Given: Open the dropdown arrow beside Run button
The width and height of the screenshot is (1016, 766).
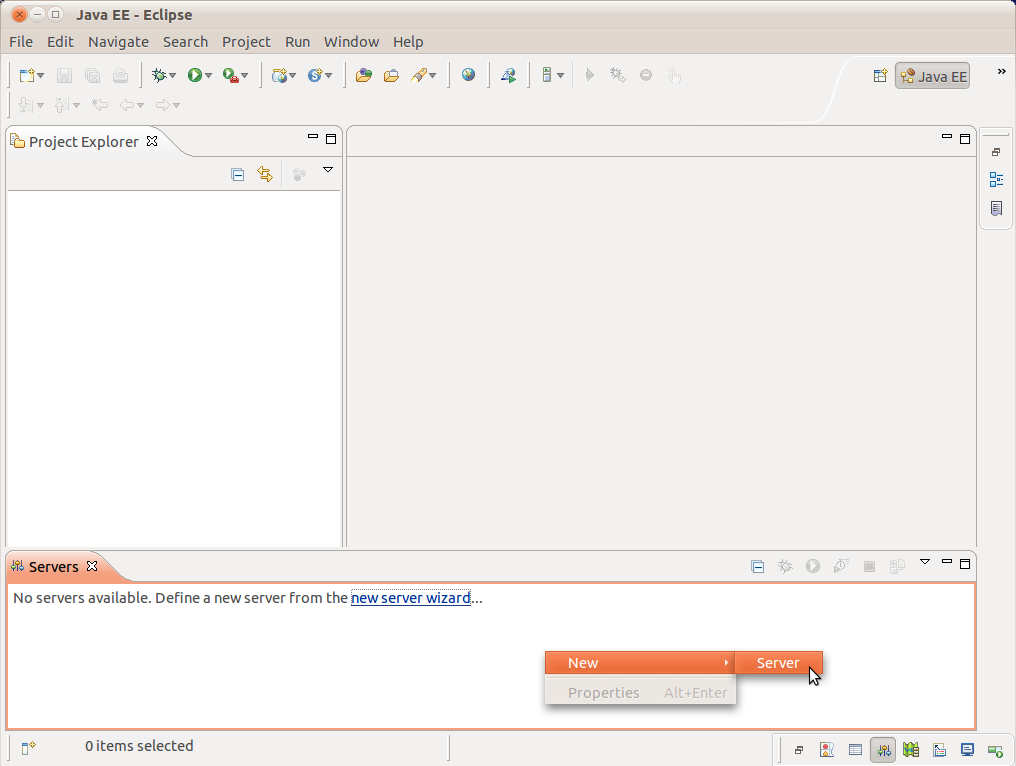Looking at the screenshot, I should [208, 76].
